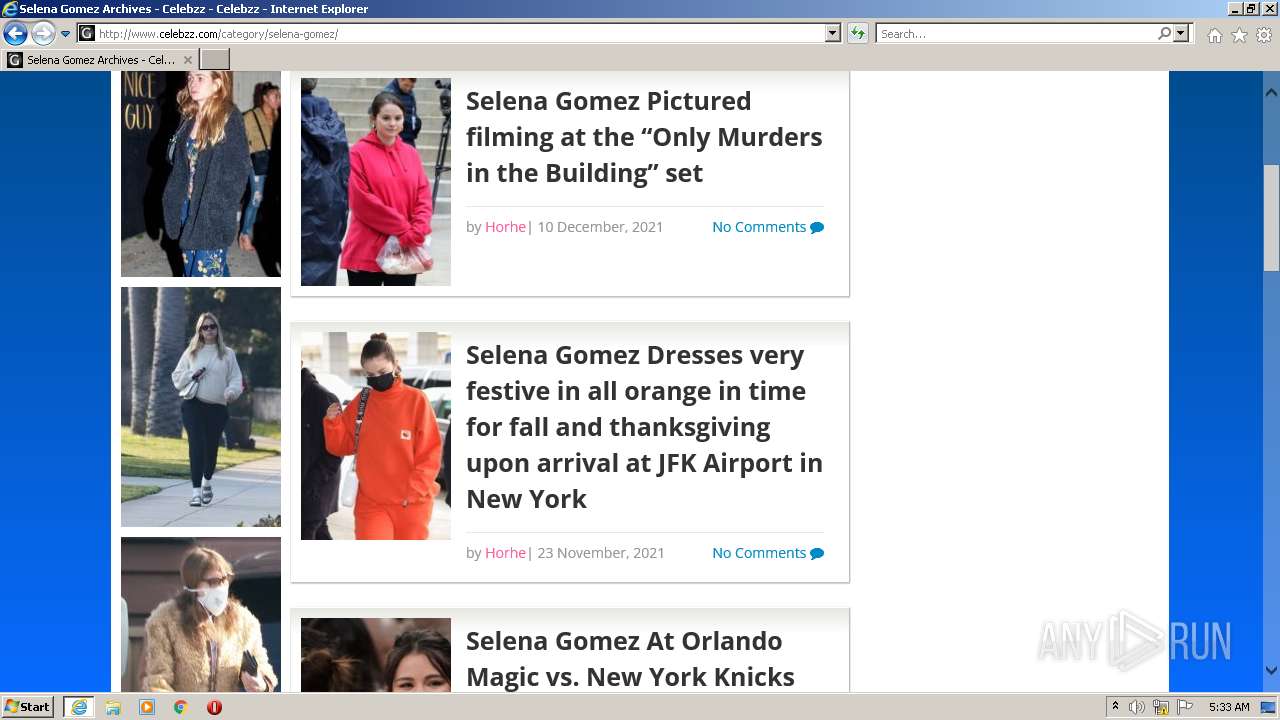Click the scrollbar down arrow
Image resolution: width=1280 pixels, height=720 pixels.
click(1271, 671)
